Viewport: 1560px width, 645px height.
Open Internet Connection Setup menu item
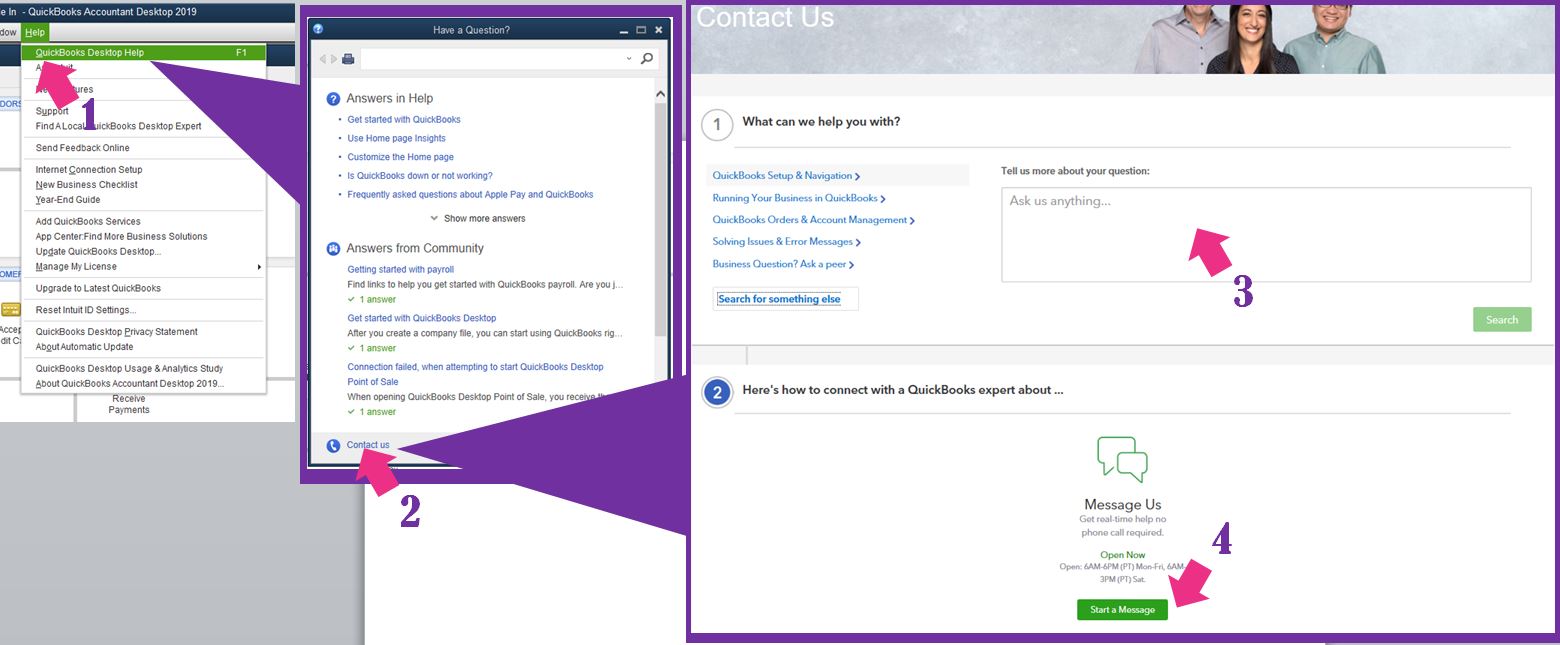[89, 170]
